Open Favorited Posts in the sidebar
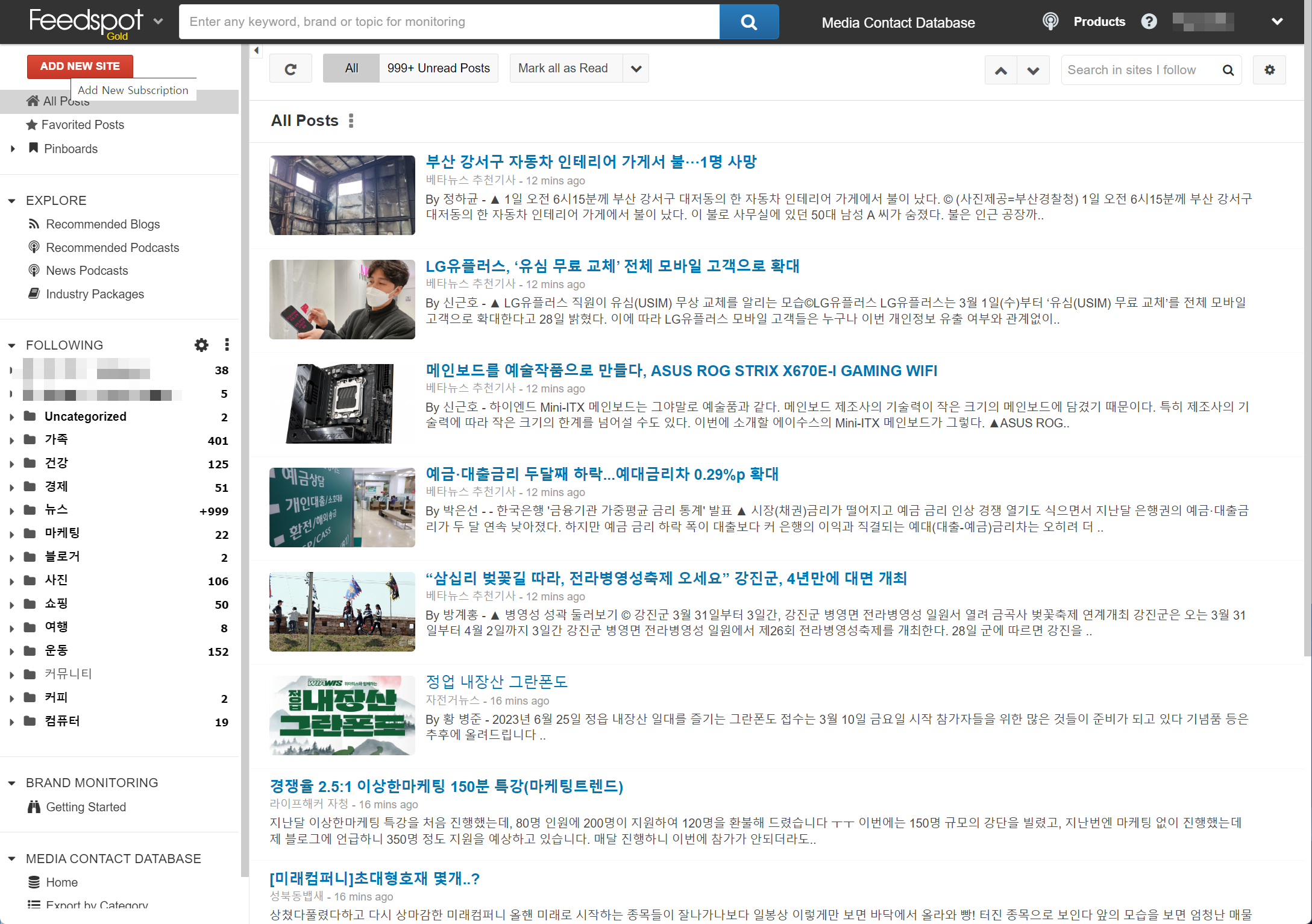 83,125
